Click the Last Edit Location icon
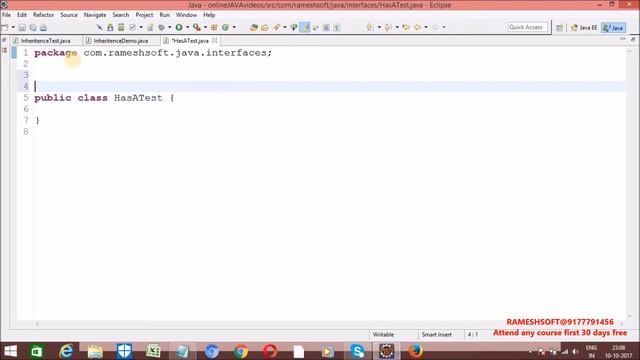Viewport: 640px width, 360px height. click(x=406, y=27)
